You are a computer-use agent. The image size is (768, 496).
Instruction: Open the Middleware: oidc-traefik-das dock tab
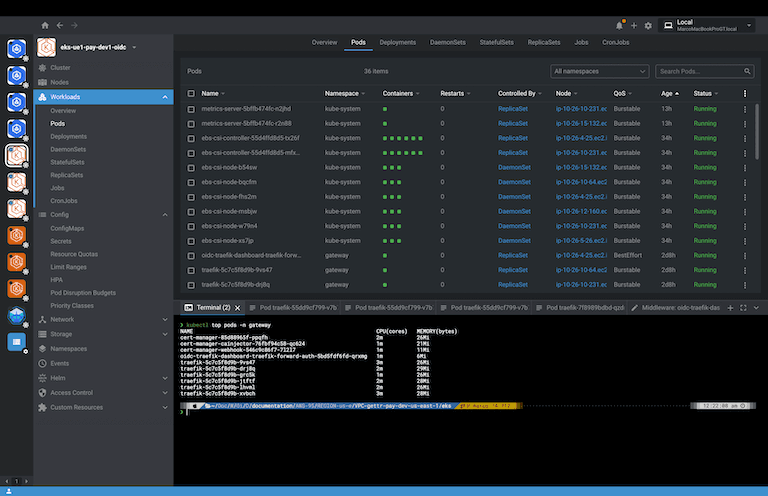point(675,308)
